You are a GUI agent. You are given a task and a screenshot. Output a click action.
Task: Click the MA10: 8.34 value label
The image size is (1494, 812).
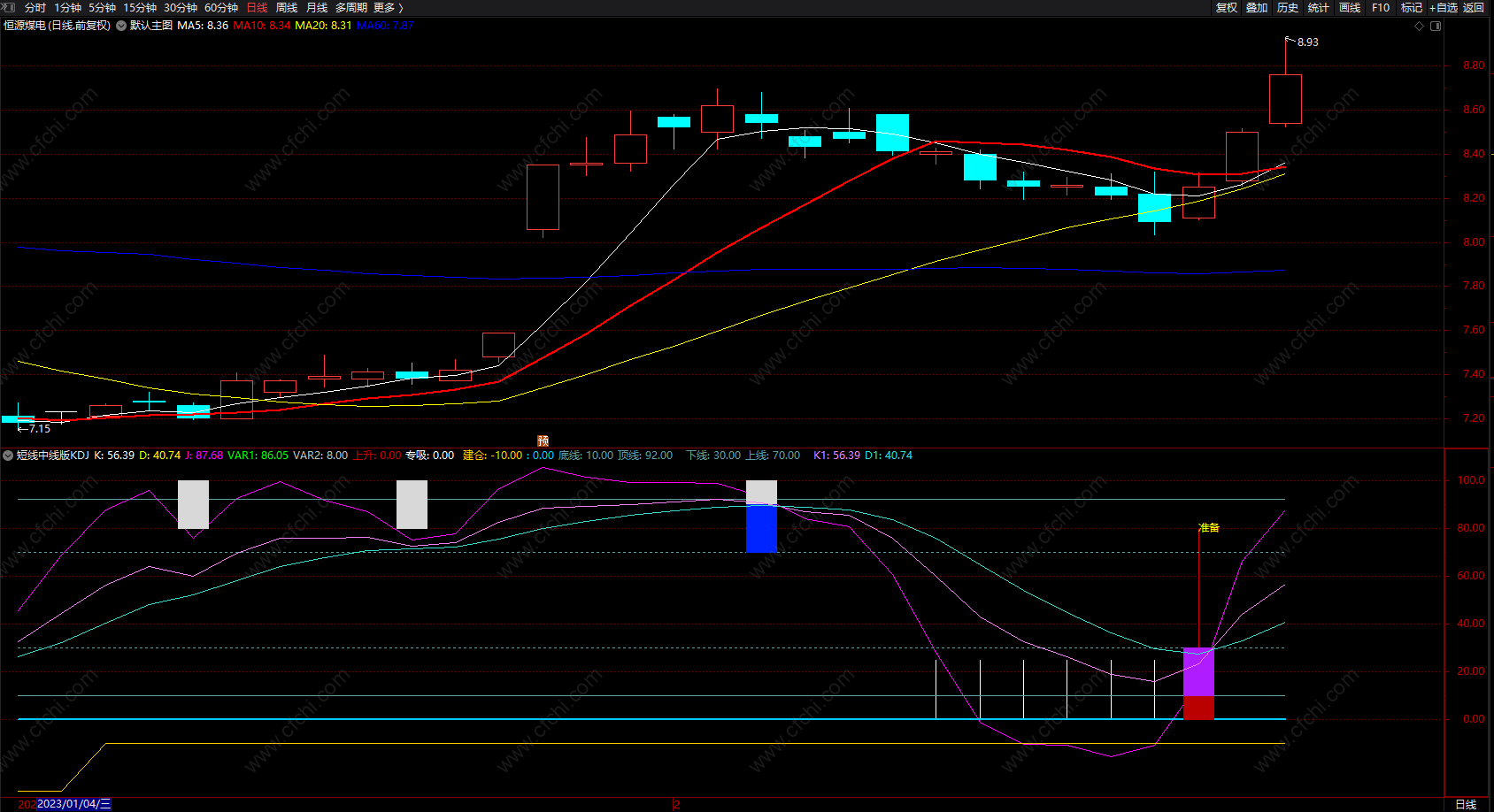click(x=262, y=26)
